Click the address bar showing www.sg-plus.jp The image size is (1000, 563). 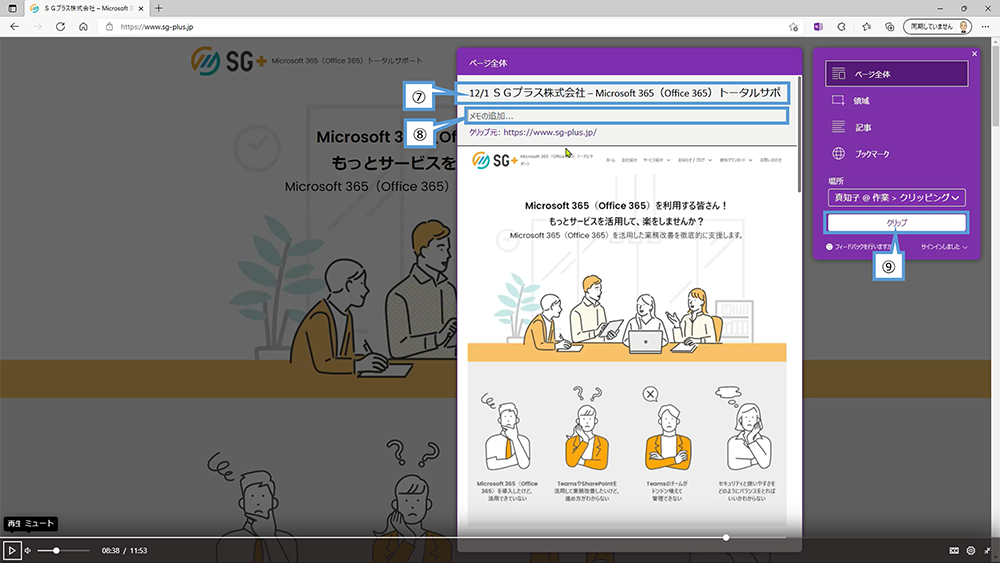pos(446,27)
